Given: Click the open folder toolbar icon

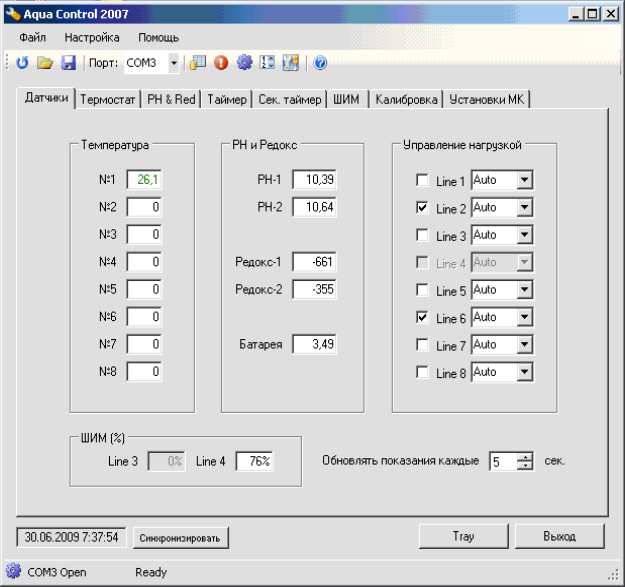Looking at the screenshot, I should click(45, 63).
